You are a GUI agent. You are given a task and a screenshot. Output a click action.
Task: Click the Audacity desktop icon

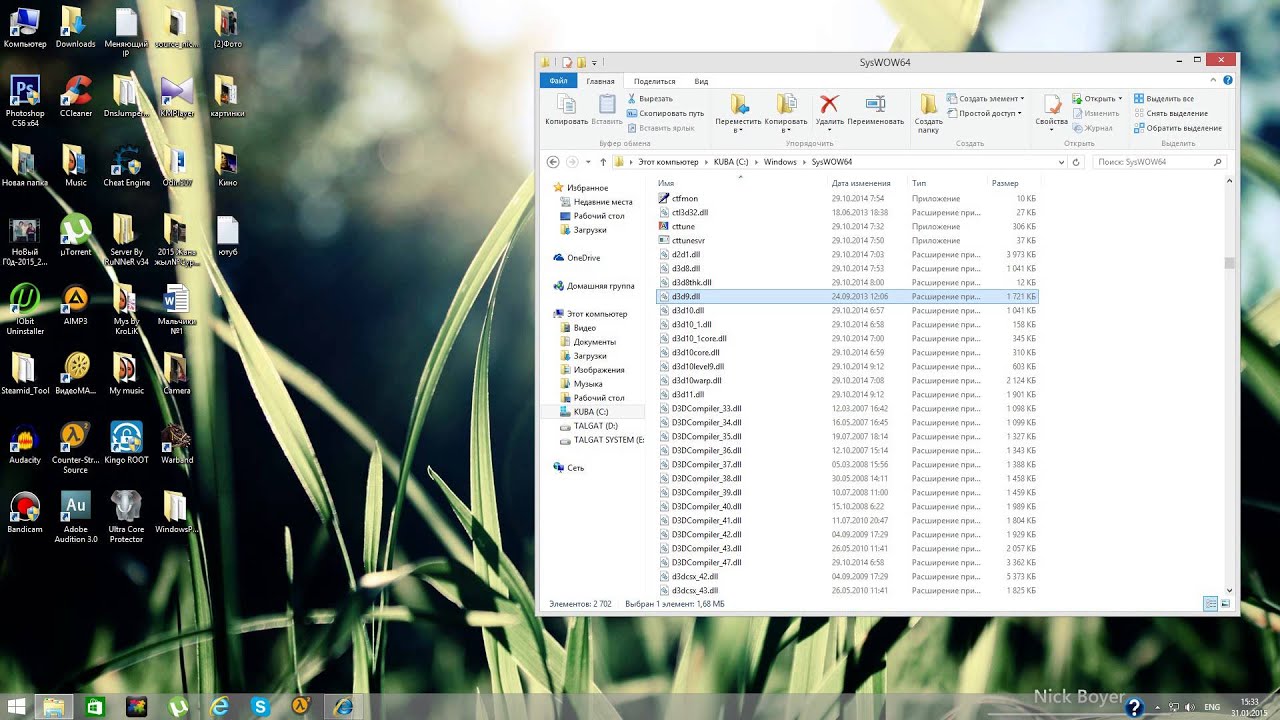(x=24, y=444)
